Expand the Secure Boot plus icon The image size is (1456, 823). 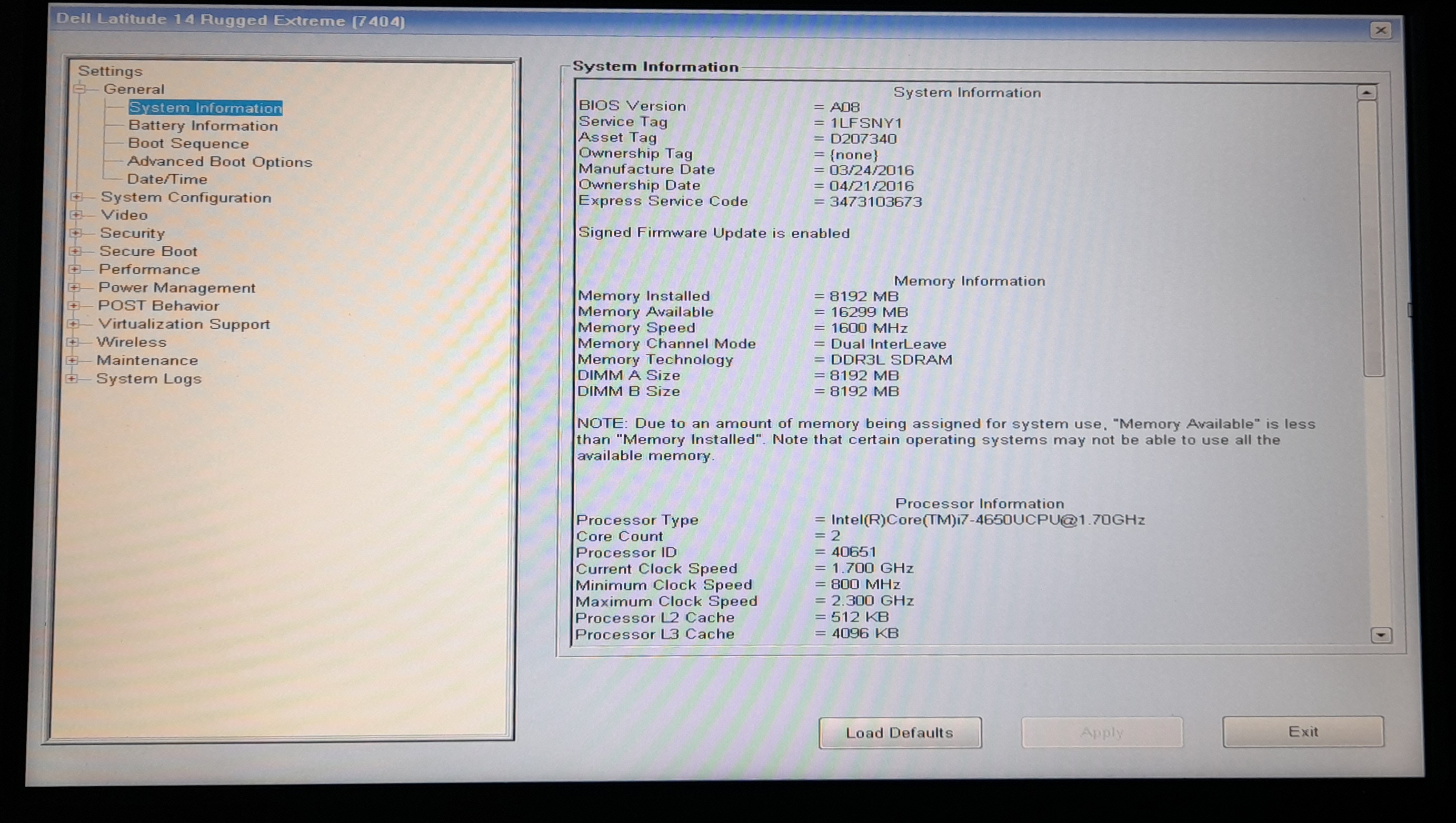(75, 251)
